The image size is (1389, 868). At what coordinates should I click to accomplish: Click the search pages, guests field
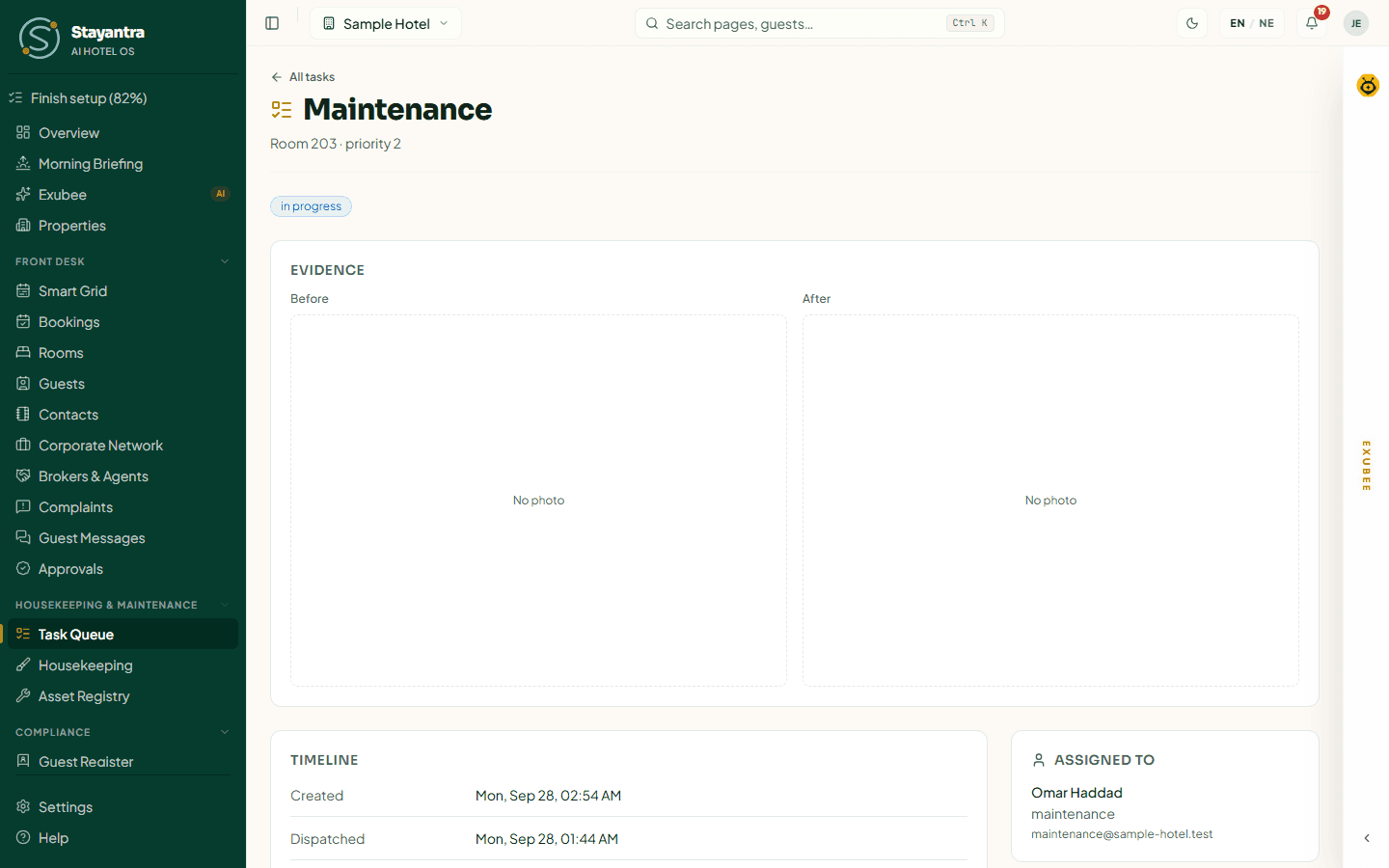click(820, 23)
